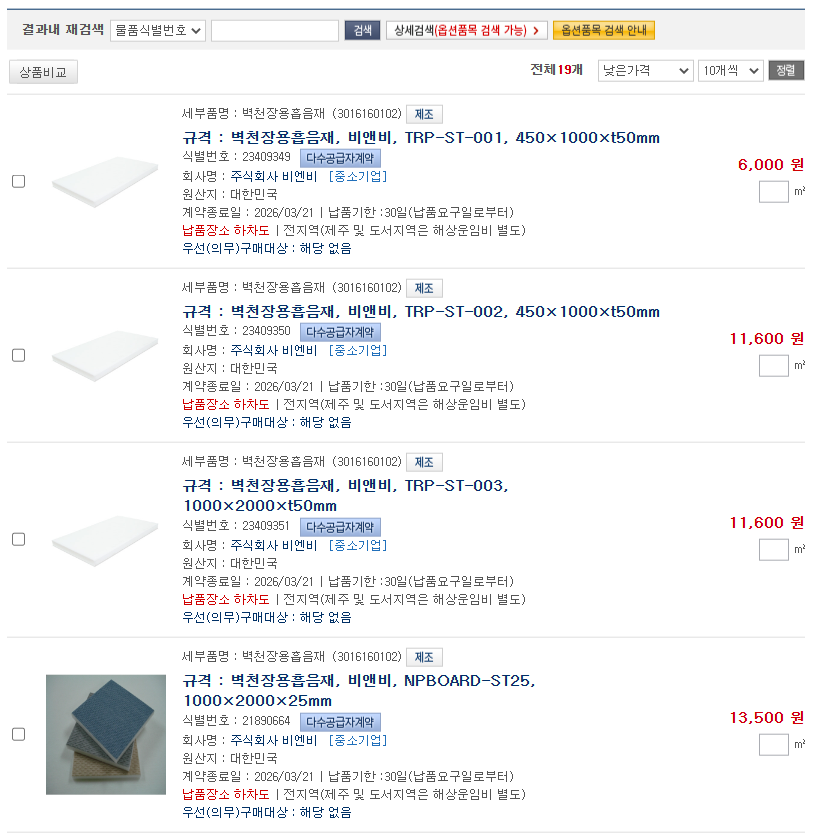
Task: Check the TRP-ST-002 product checkbox
Action: (x=19, y=355)
